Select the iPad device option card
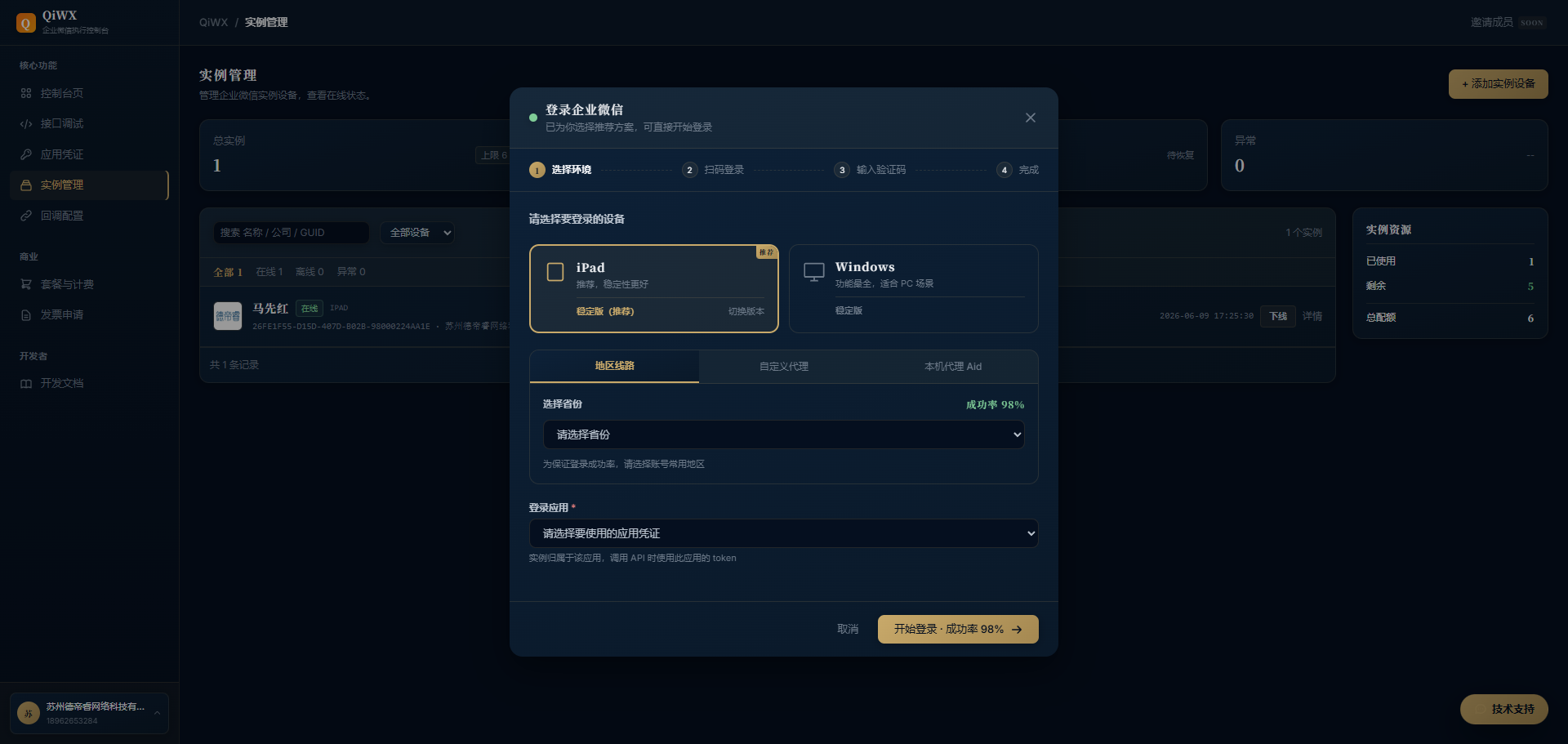Screen dimensions: 1568x744 pyautogui.click(x=654, y=289)
